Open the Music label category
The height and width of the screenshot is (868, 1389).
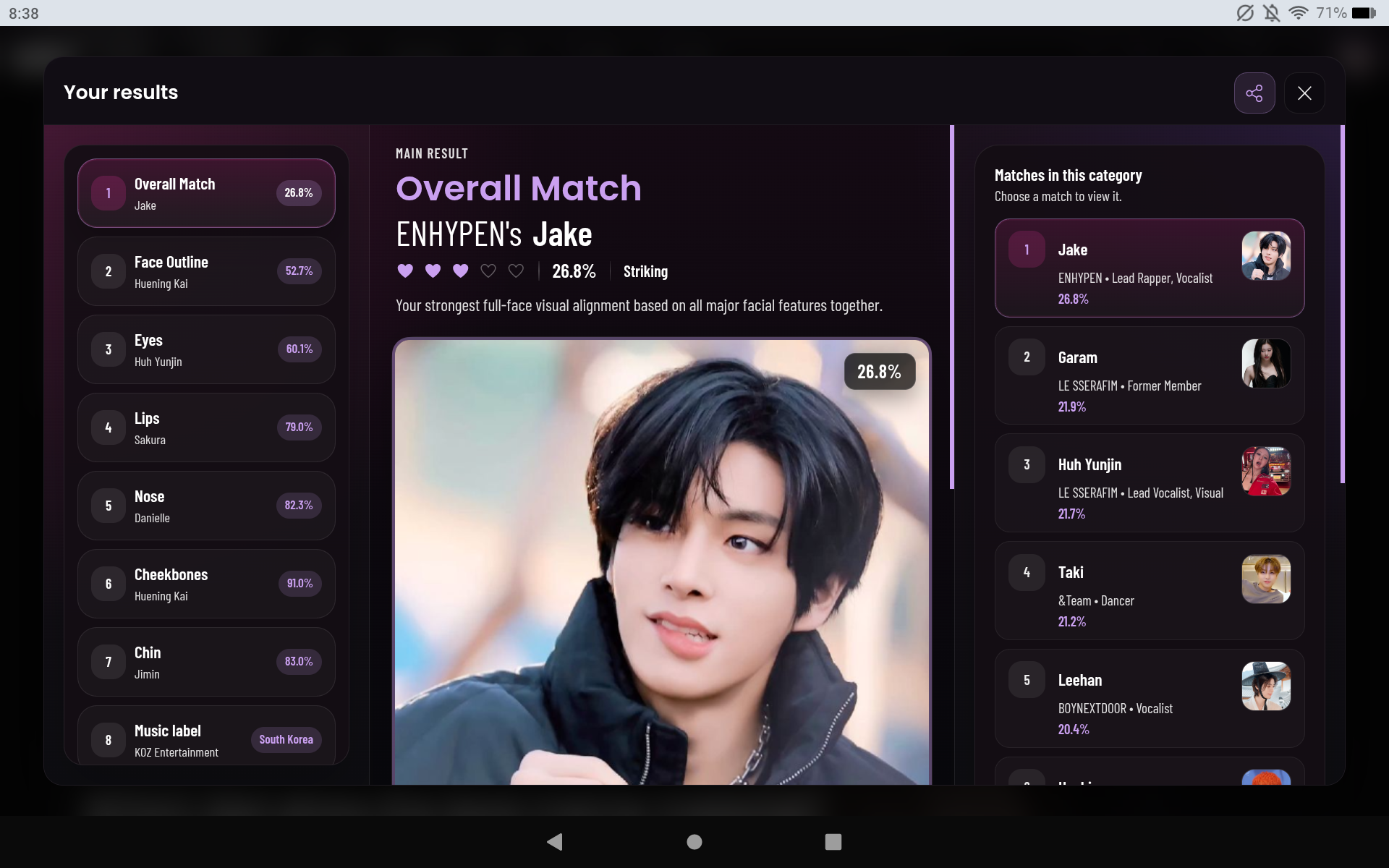206,736
